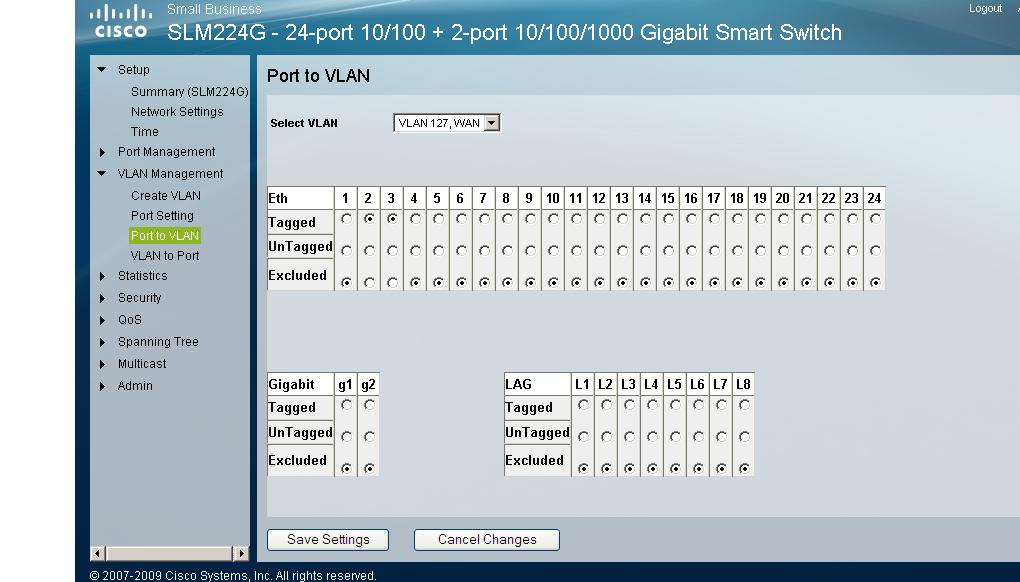Viewport: 1020px width, 582px height.
Task: Click the Admin menu label
Action: pyautogui.click(x=135, y=386)
